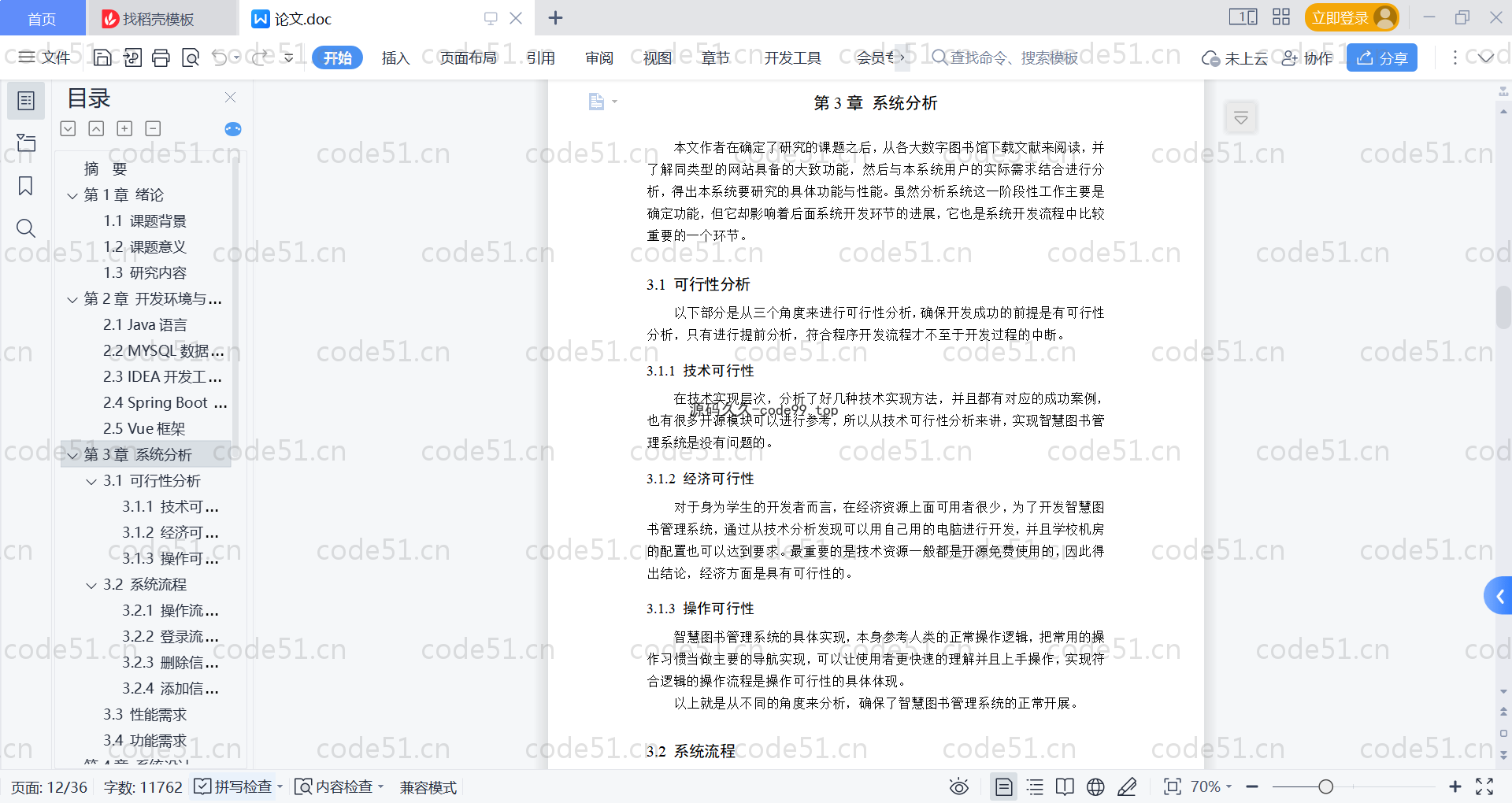Viewport: 1512px width, 803px height.
Task: Click the demote heading minus icon in the TOC
Action: [x=153, y=128]
